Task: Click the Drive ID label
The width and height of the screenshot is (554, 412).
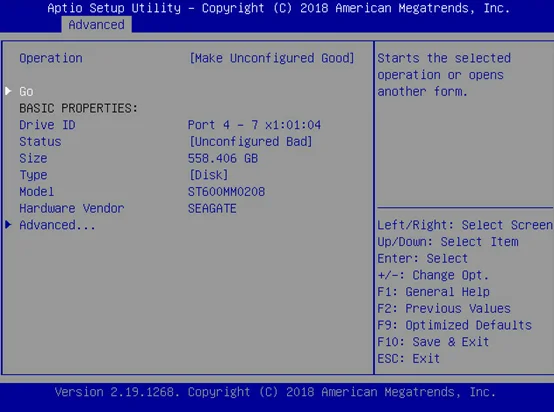Action: point(47,125)
